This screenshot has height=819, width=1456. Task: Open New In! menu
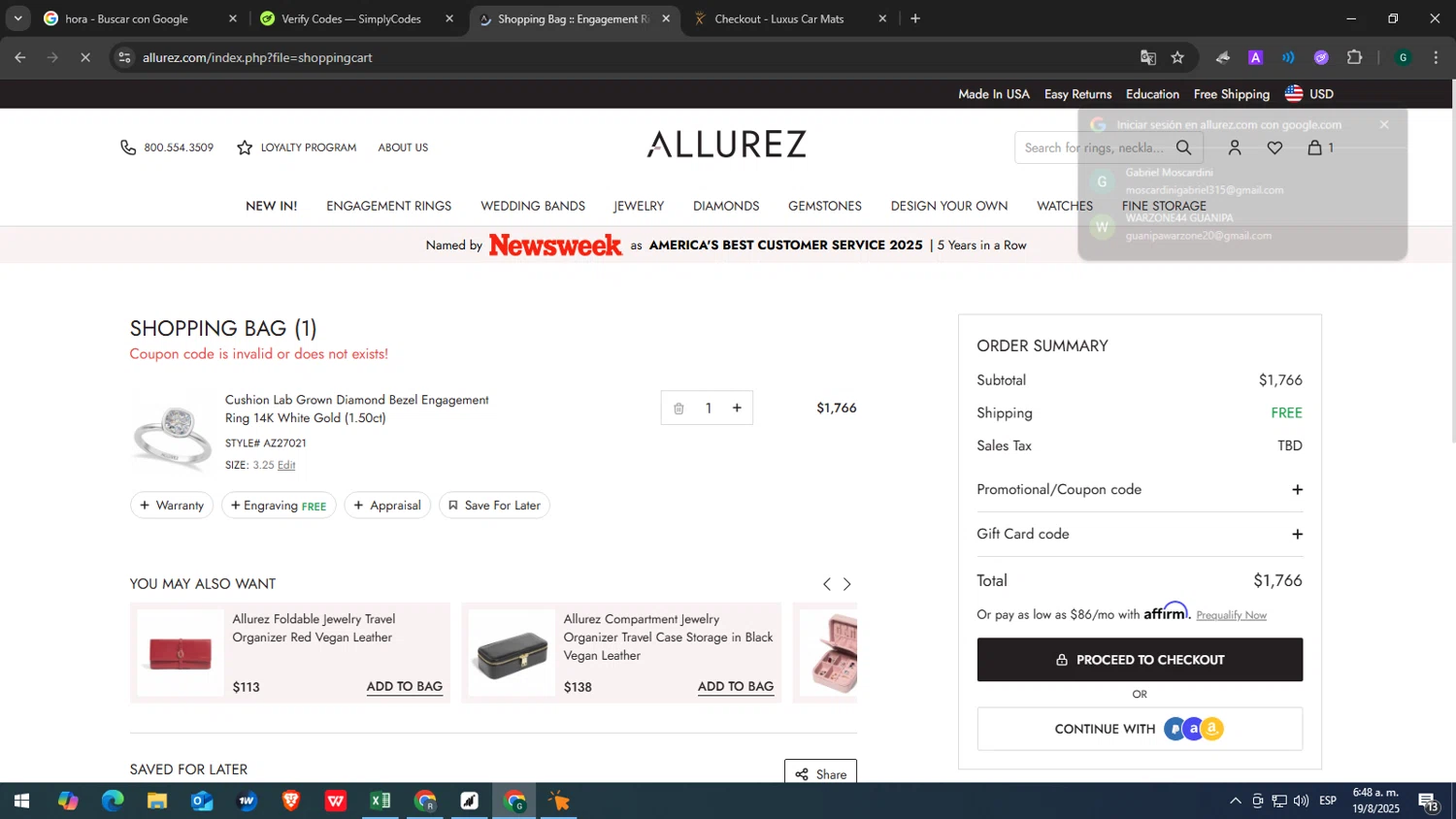pyautogui.click(x=271, y=206)
